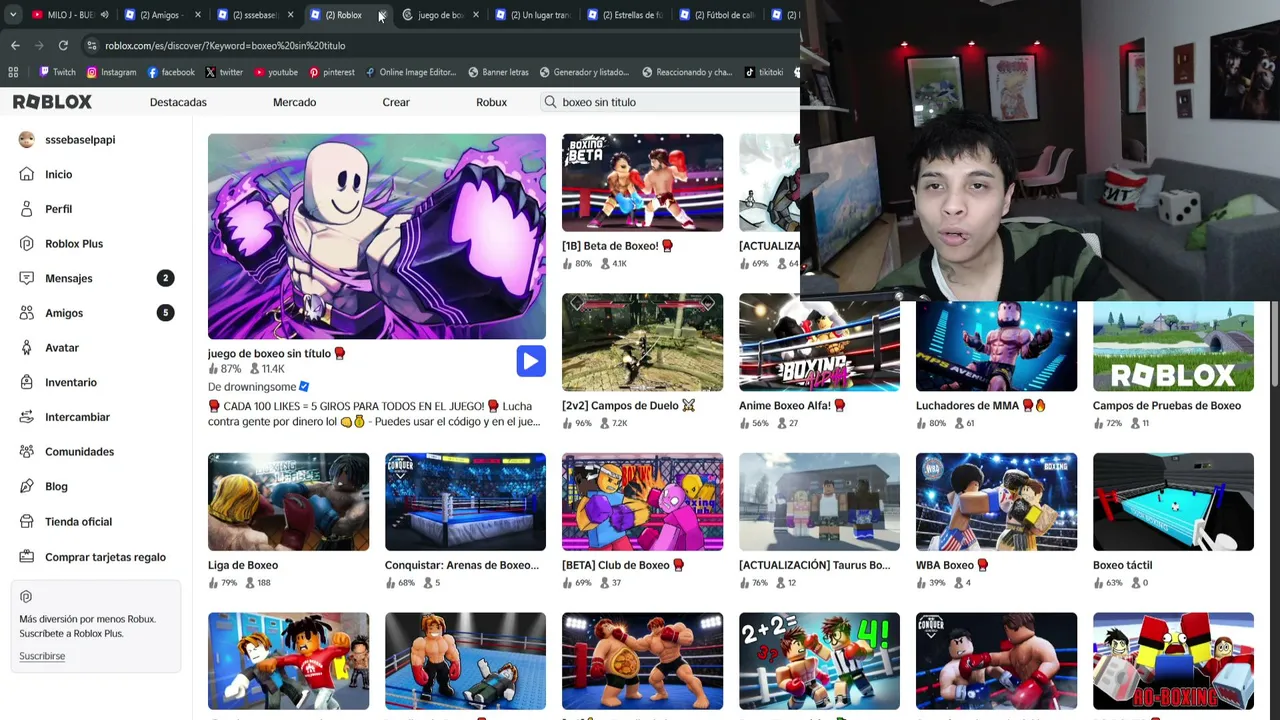Open Comunidades in the sidebar

click(79, 452)
